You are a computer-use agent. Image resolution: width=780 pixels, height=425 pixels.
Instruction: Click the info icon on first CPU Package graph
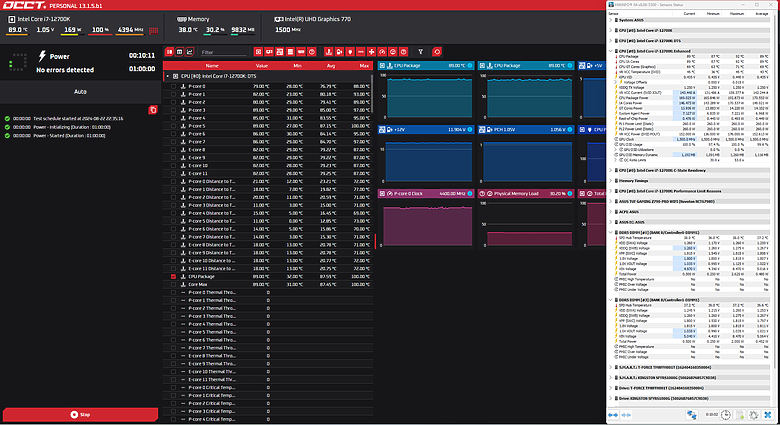click(x=470, y=66)
